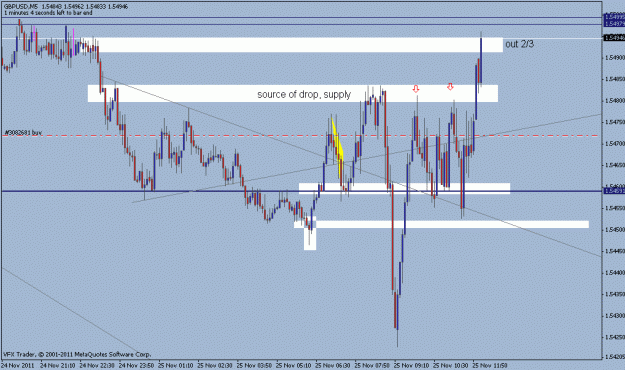
Task: Click the '25 Nov 09:10' time label
Action: tap(412, 365)
